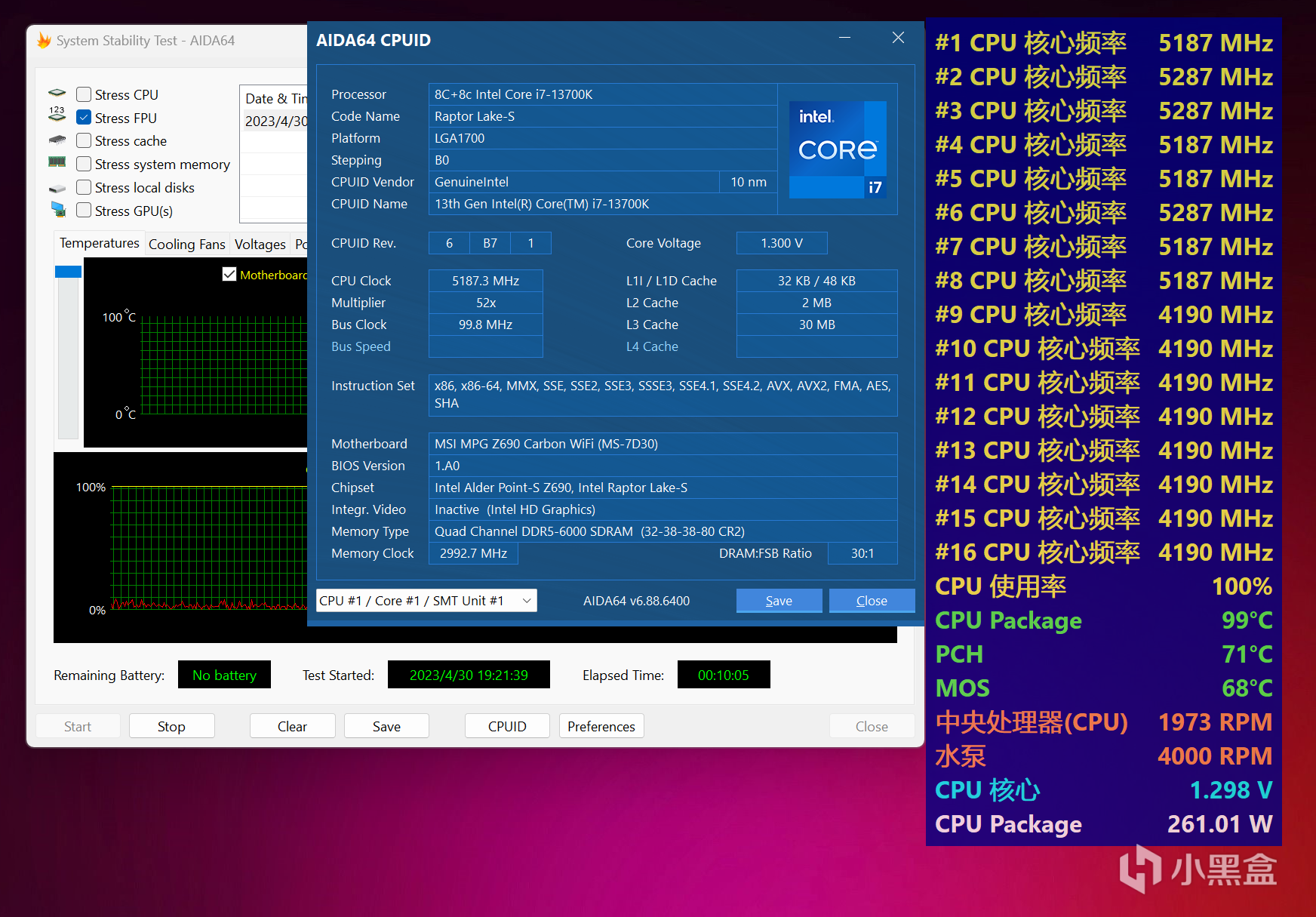Click the blue temperature graph slider

pos(68,272)
